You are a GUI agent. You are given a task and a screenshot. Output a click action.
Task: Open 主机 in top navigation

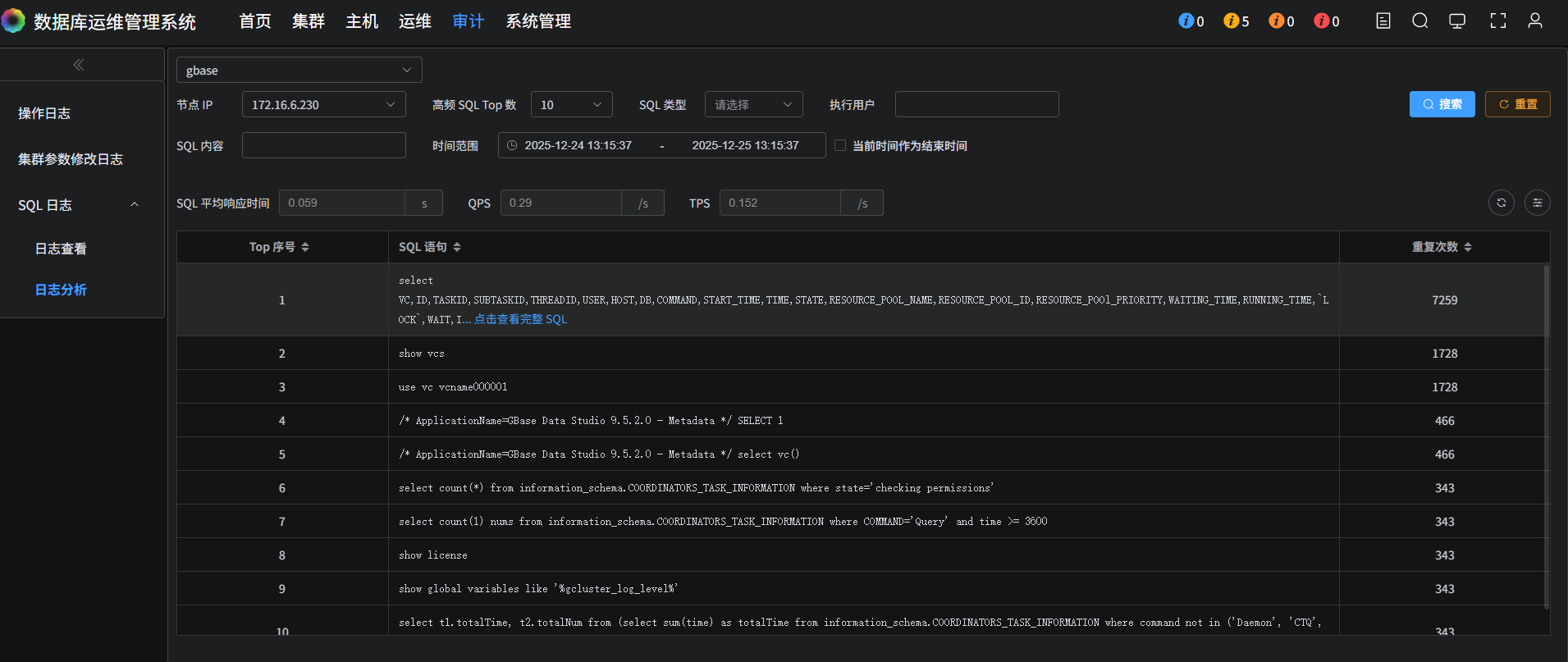click(362, 21)
